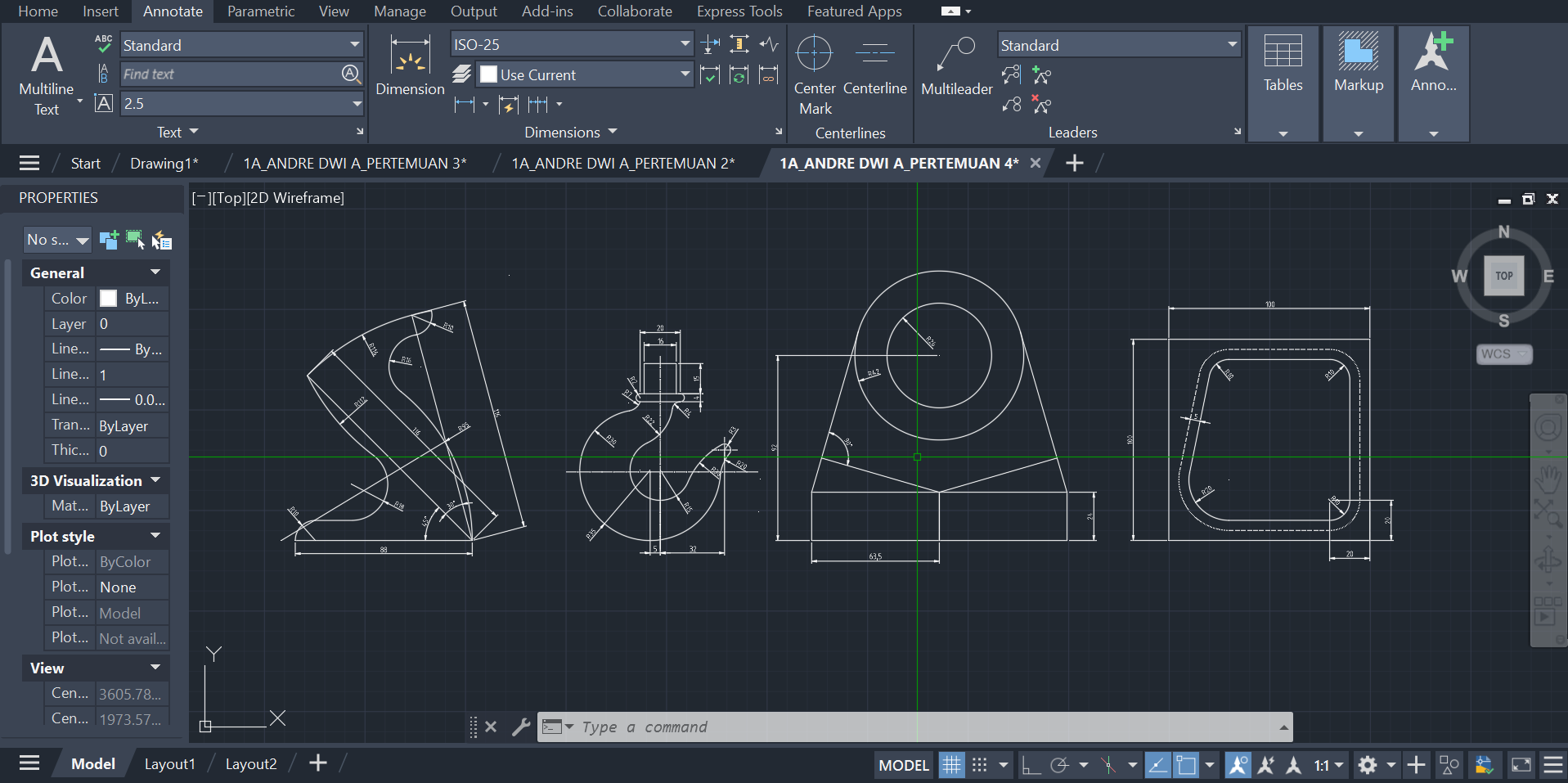This screenshot has height=783, width=1568.
Task: Click the Find text input field
Action: pyautogui.click(x=230, y=74)
